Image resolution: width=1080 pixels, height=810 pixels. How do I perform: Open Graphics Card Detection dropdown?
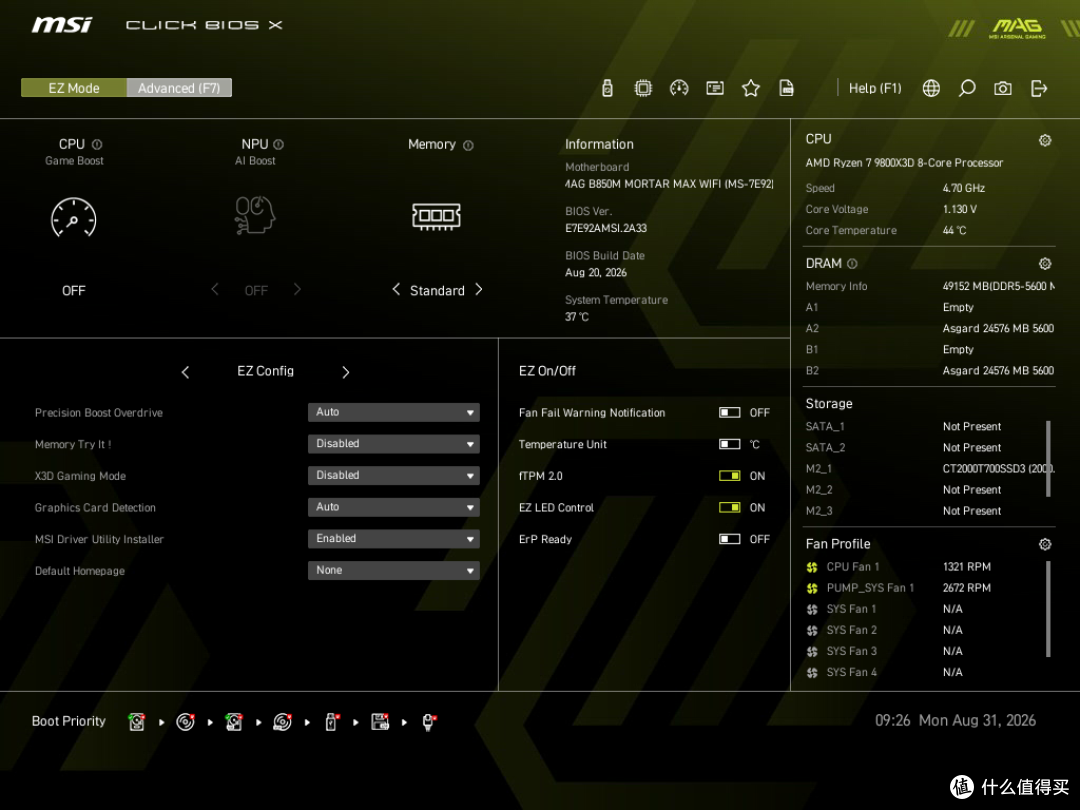pos(393,507)
